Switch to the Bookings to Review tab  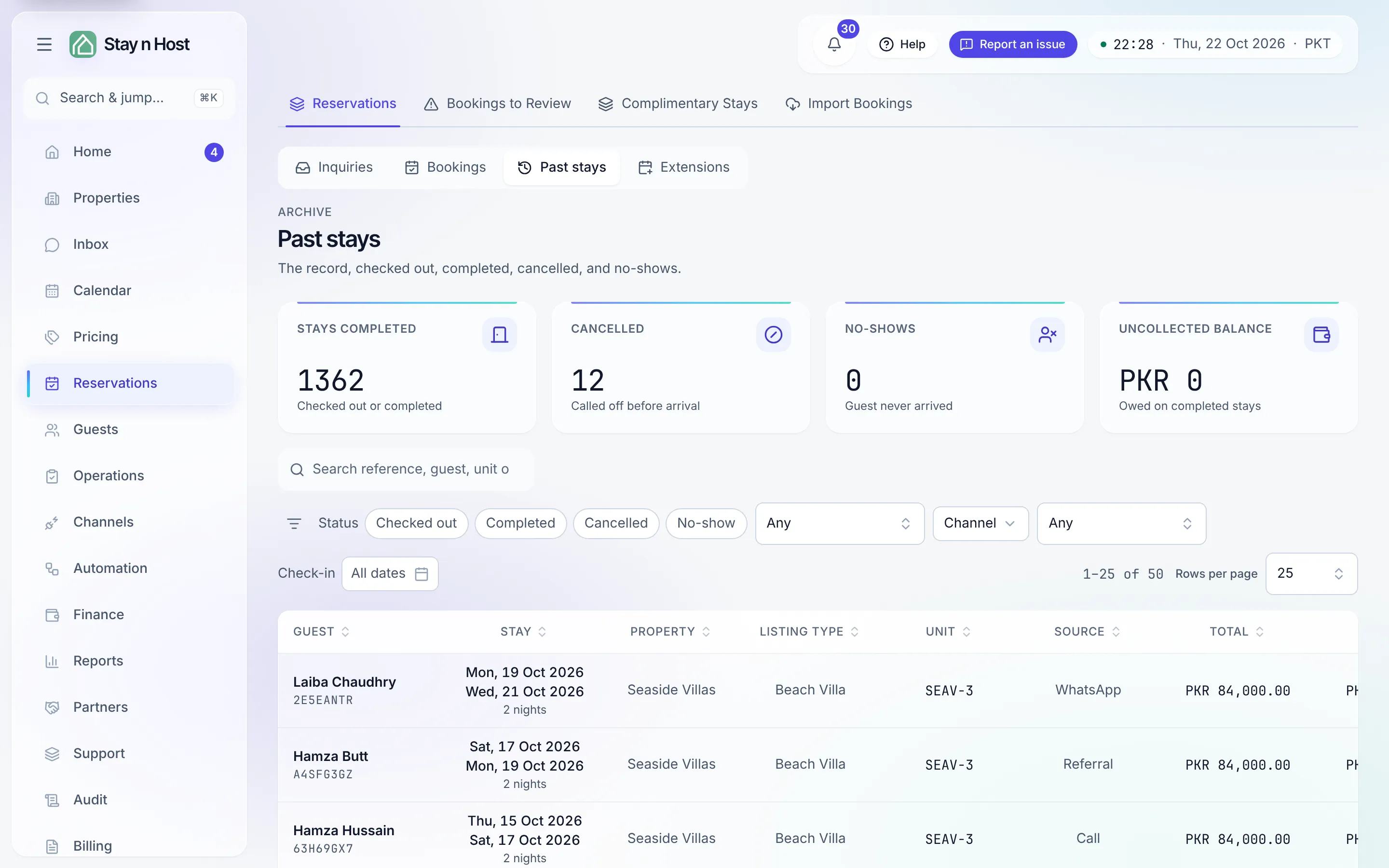497,104
